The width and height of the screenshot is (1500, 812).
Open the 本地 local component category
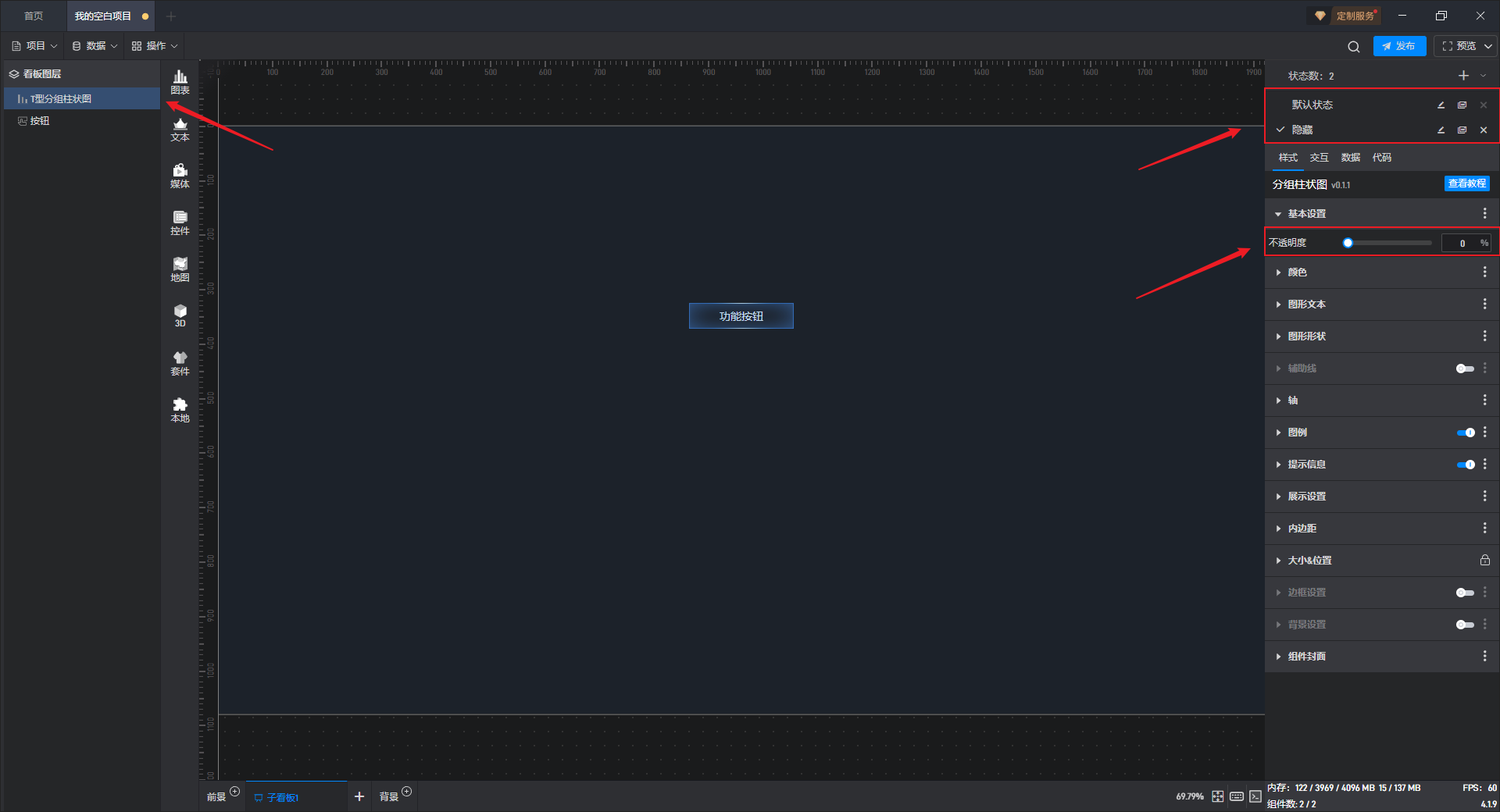[180, 410]
